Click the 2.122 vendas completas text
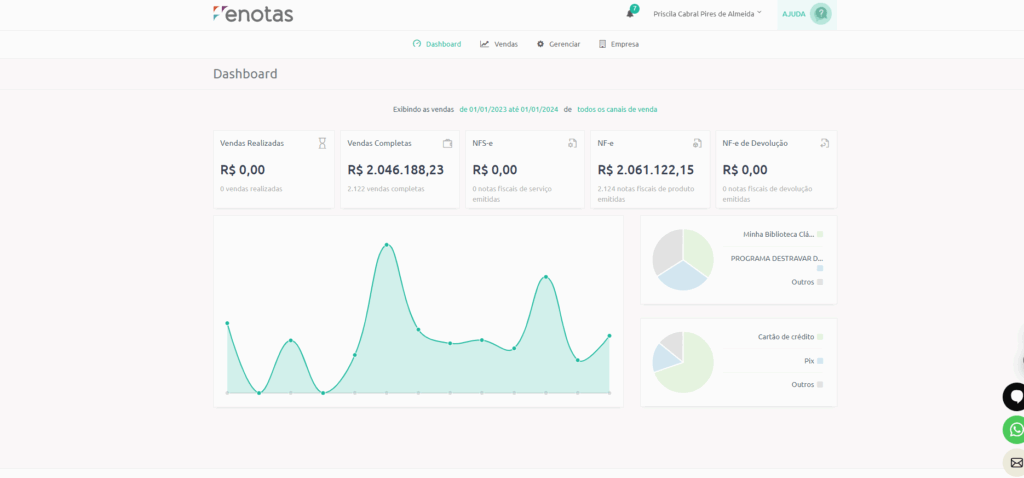 [385, 189]
